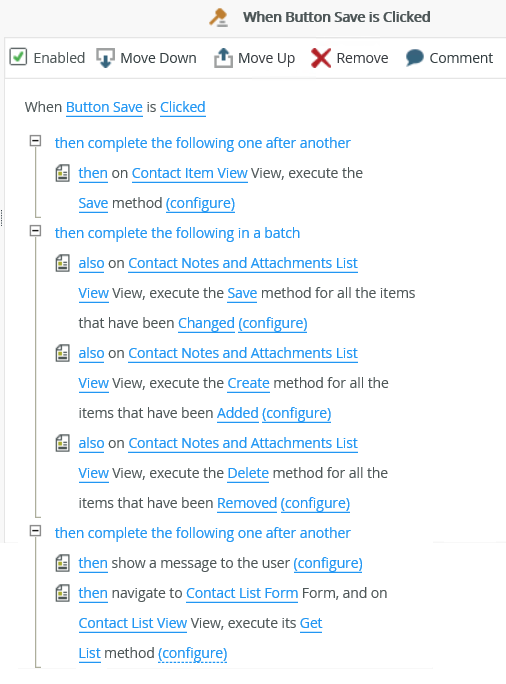The height and width of the screenshot is (684, 506).
Task: Select action icon beside navigate to Contact List Form
Action: (x=62, y=593)
